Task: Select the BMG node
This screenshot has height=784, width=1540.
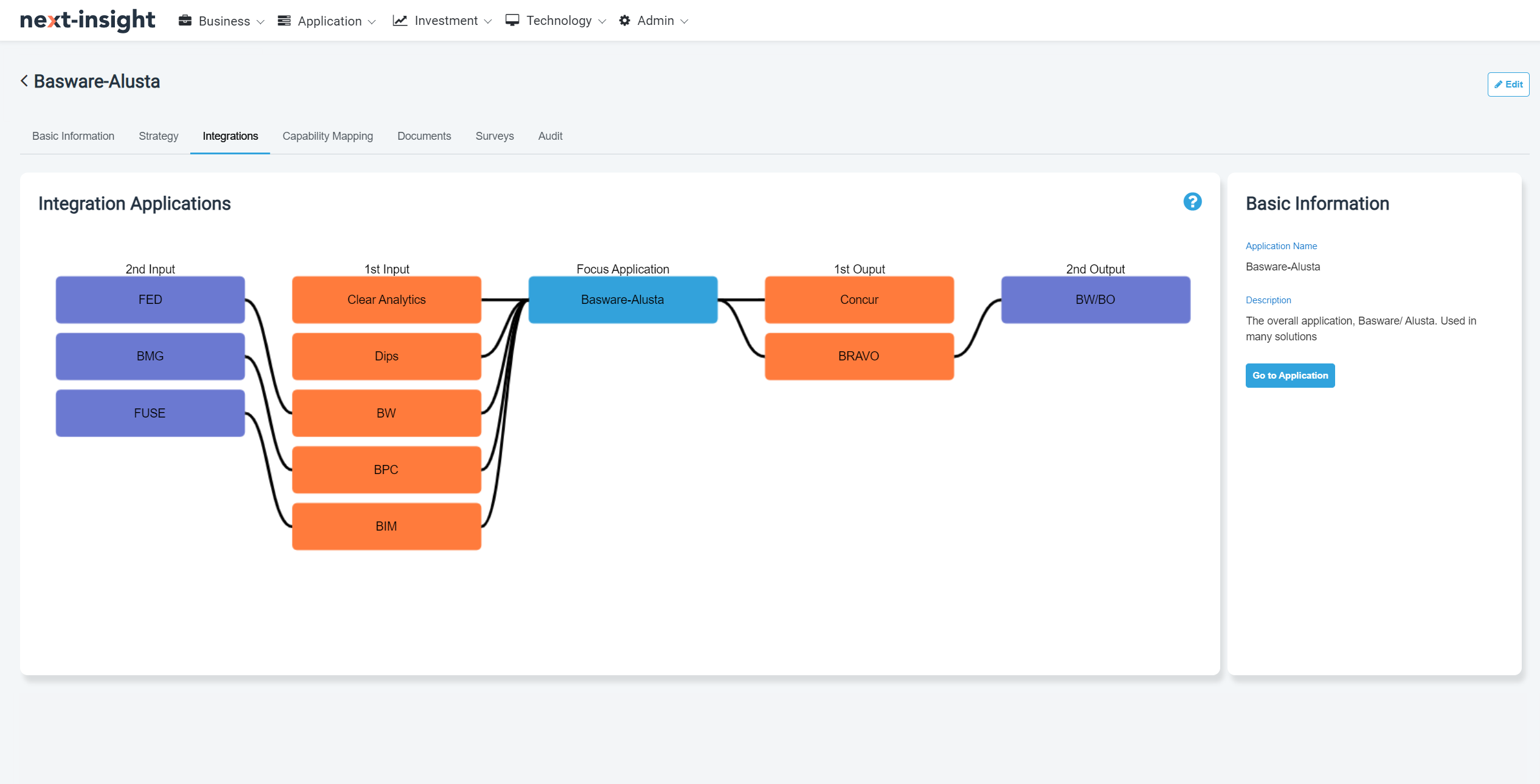Action: pos(150,356)
